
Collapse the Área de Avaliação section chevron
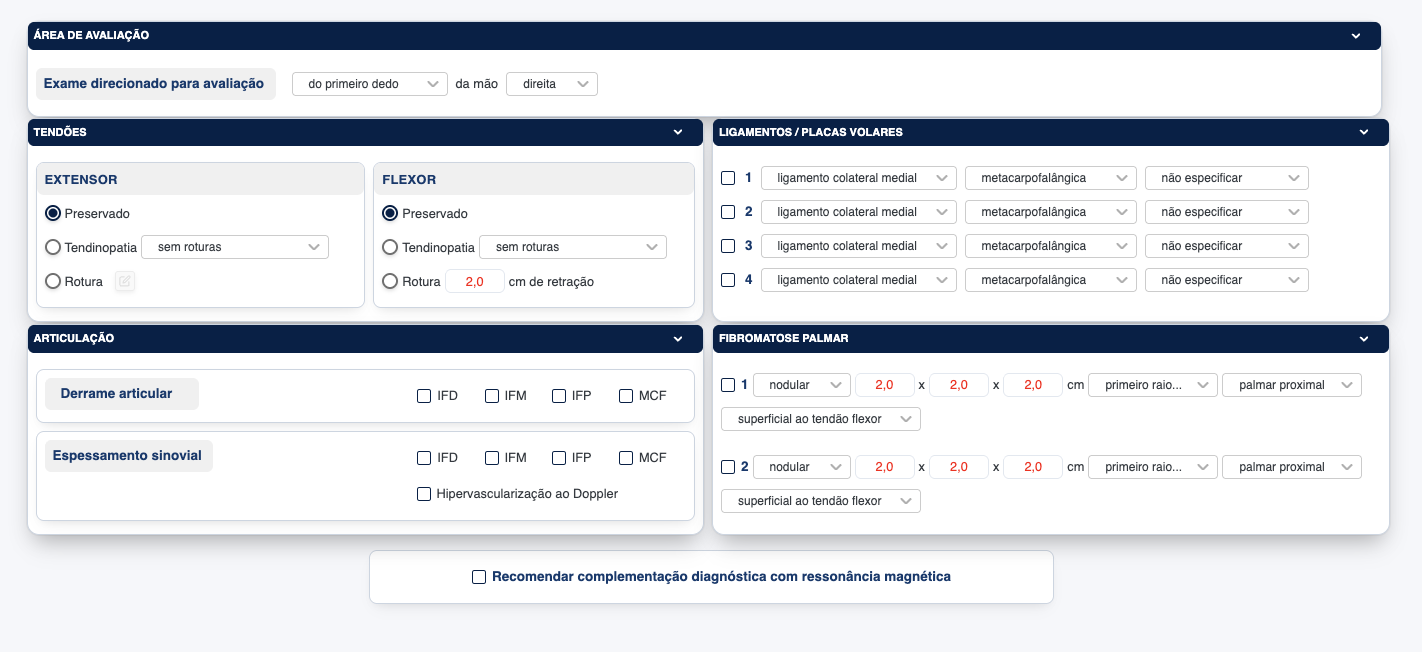coord(1356,36)
